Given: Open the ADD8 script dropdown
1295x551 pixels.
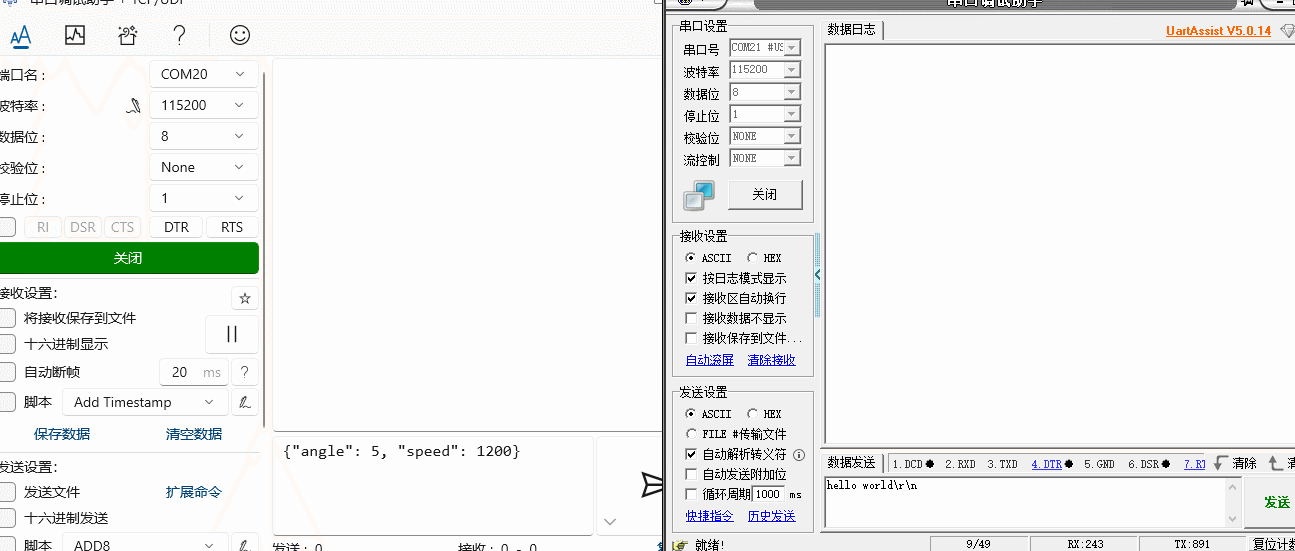Looking at the screenshot, I should pyautogui.click(x=144, y=545).
